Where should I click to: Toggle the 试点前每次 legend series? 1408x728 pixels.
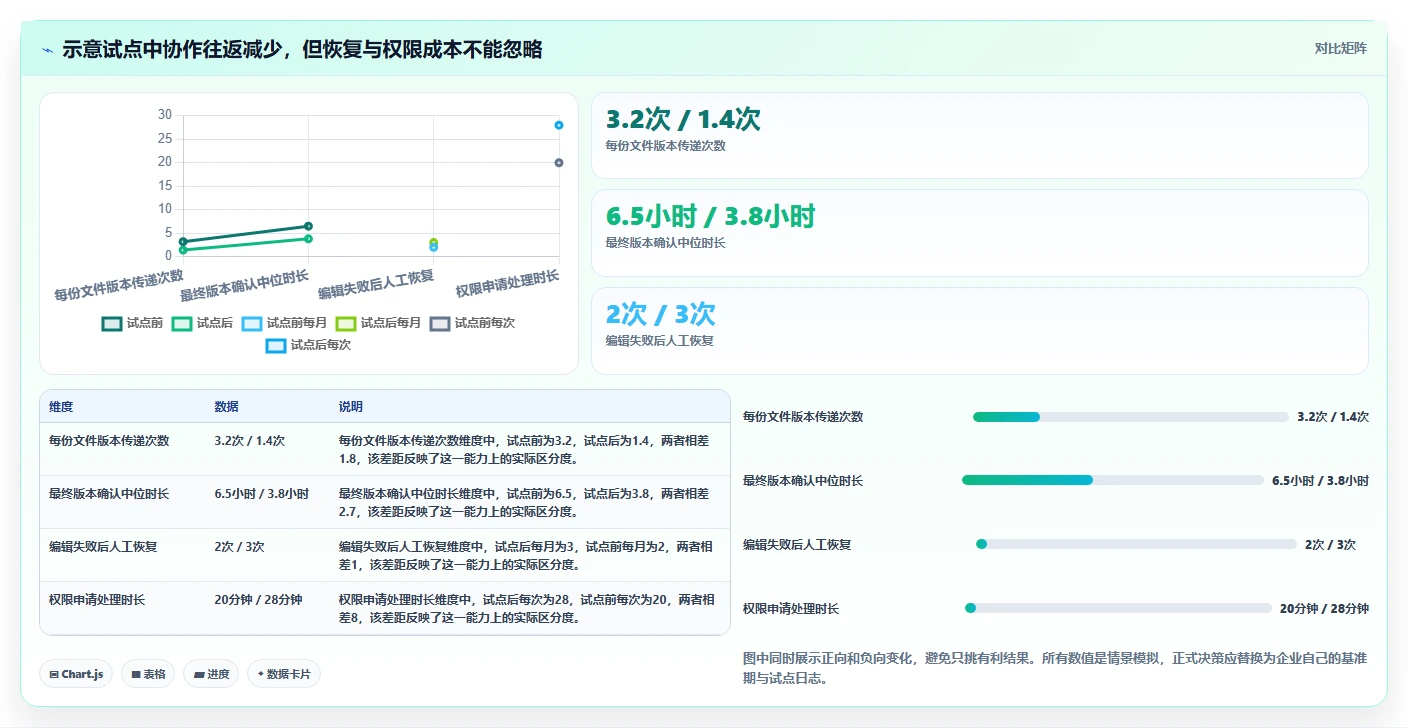pos(473,323)
